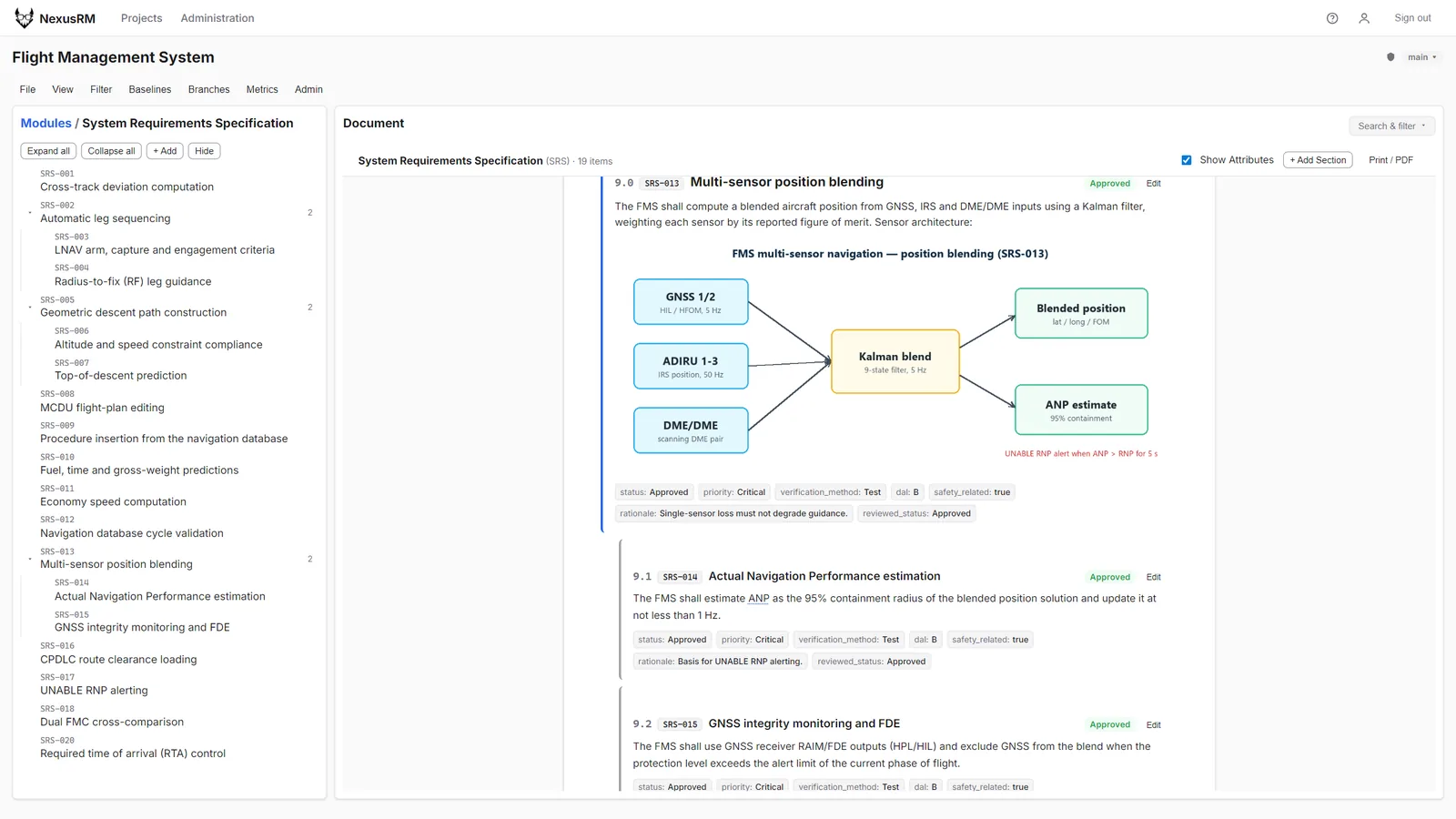The width and height of the screenshot is (1456, 819).
Task: Click the Modules breadcrumb link
Action: (46, 123)
